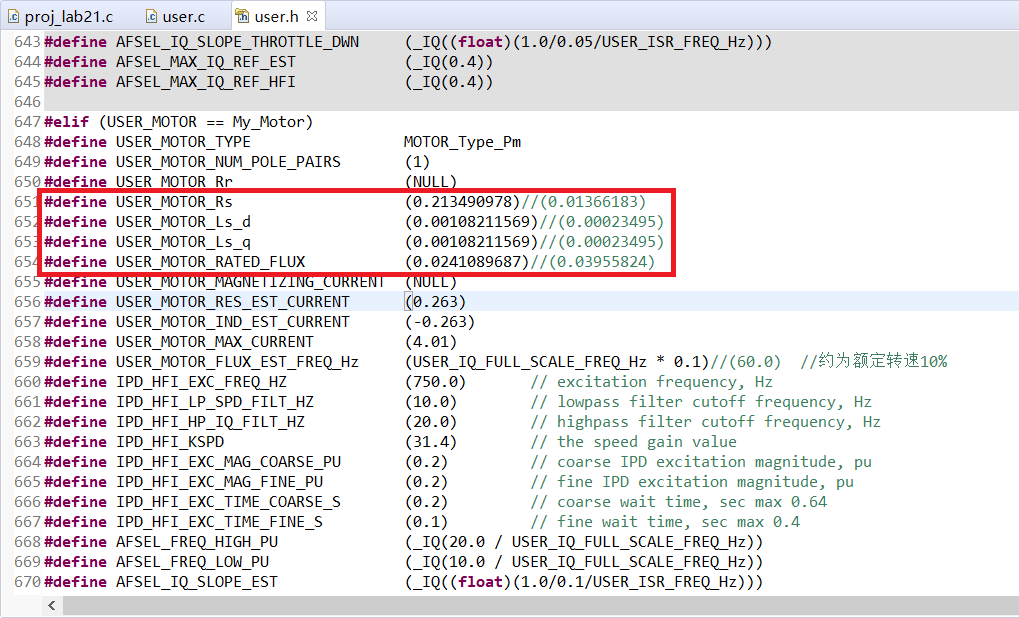The width and height of the screenshot is (1019, 618).
Task: Click AFSEL_IQ_SLOPE_THROTTLE_DWN macro name
Action: 237,42
